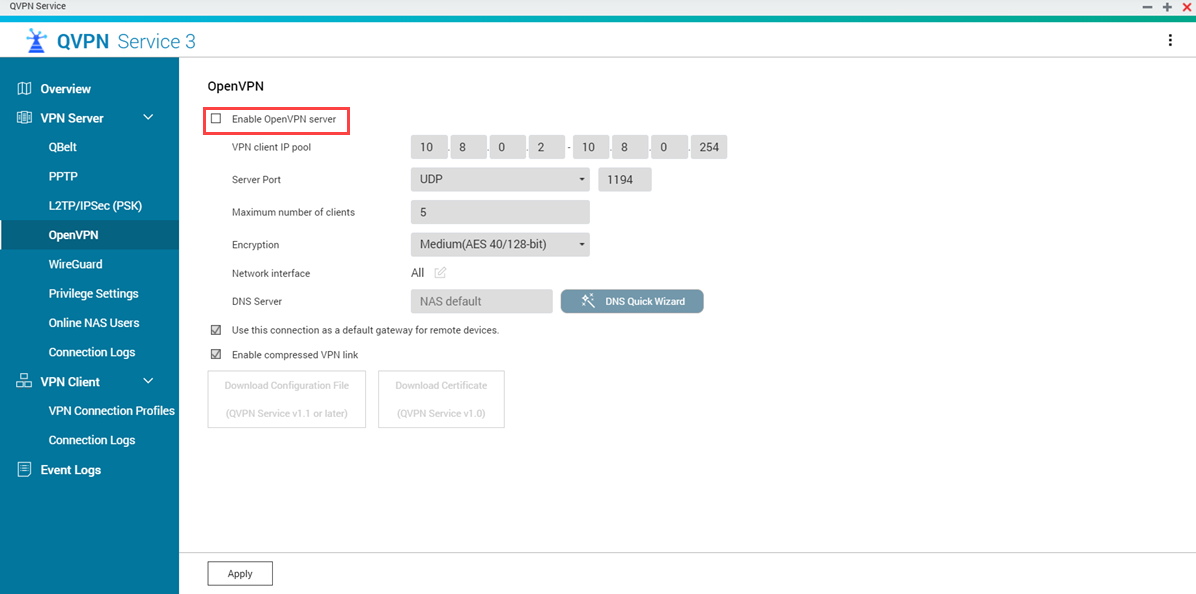Click the Apply button

(x=240, y=573)
